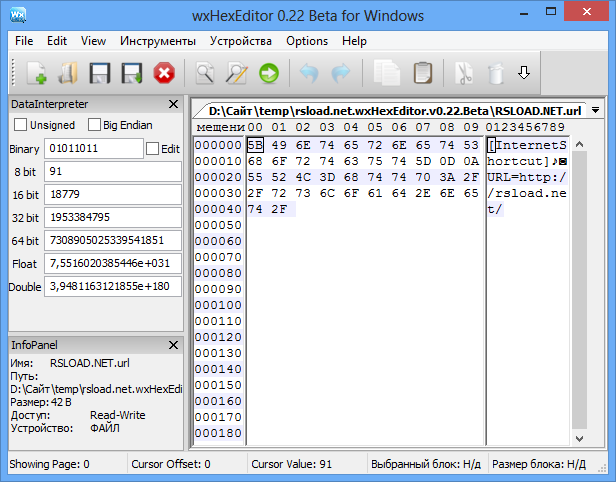Click the Выбранный блок status entry
This screenshot has width=616, height=482.
click(426, 464)
